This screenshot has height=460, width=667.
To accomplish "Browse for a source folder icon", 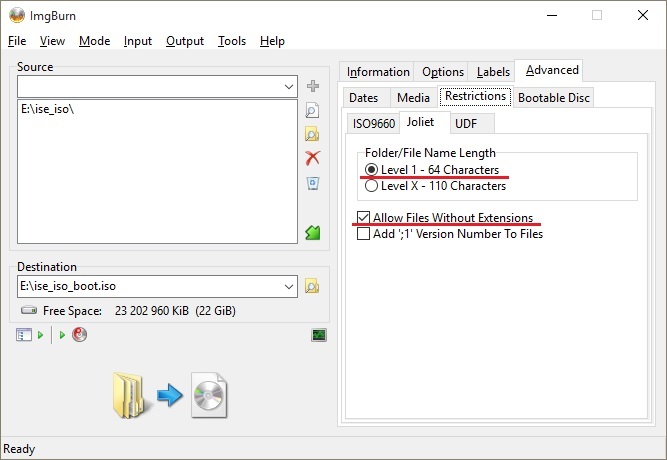I will (312, 134).
